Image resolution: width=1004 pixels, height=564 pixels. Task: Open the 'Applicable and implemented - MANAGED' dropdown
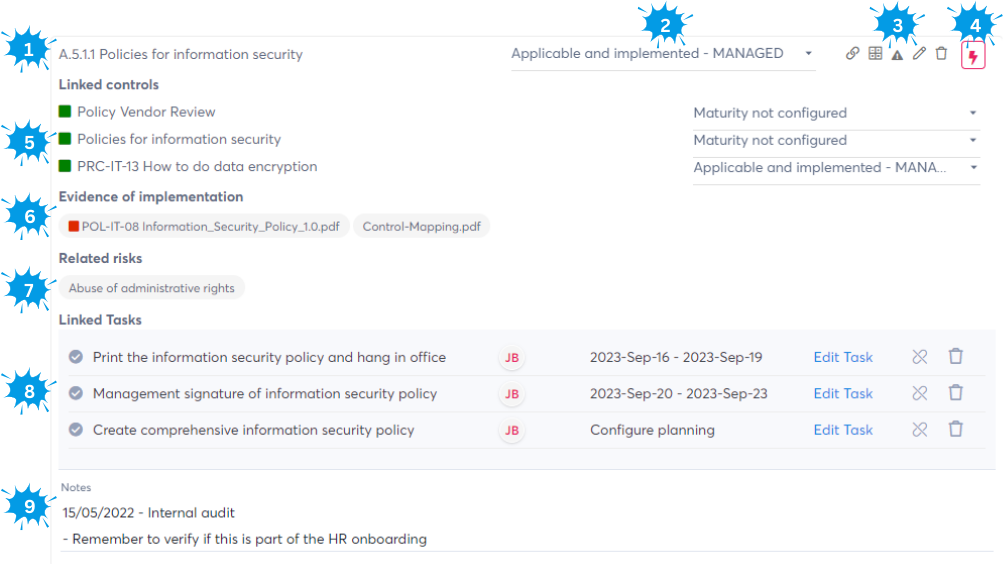[663, 54]
